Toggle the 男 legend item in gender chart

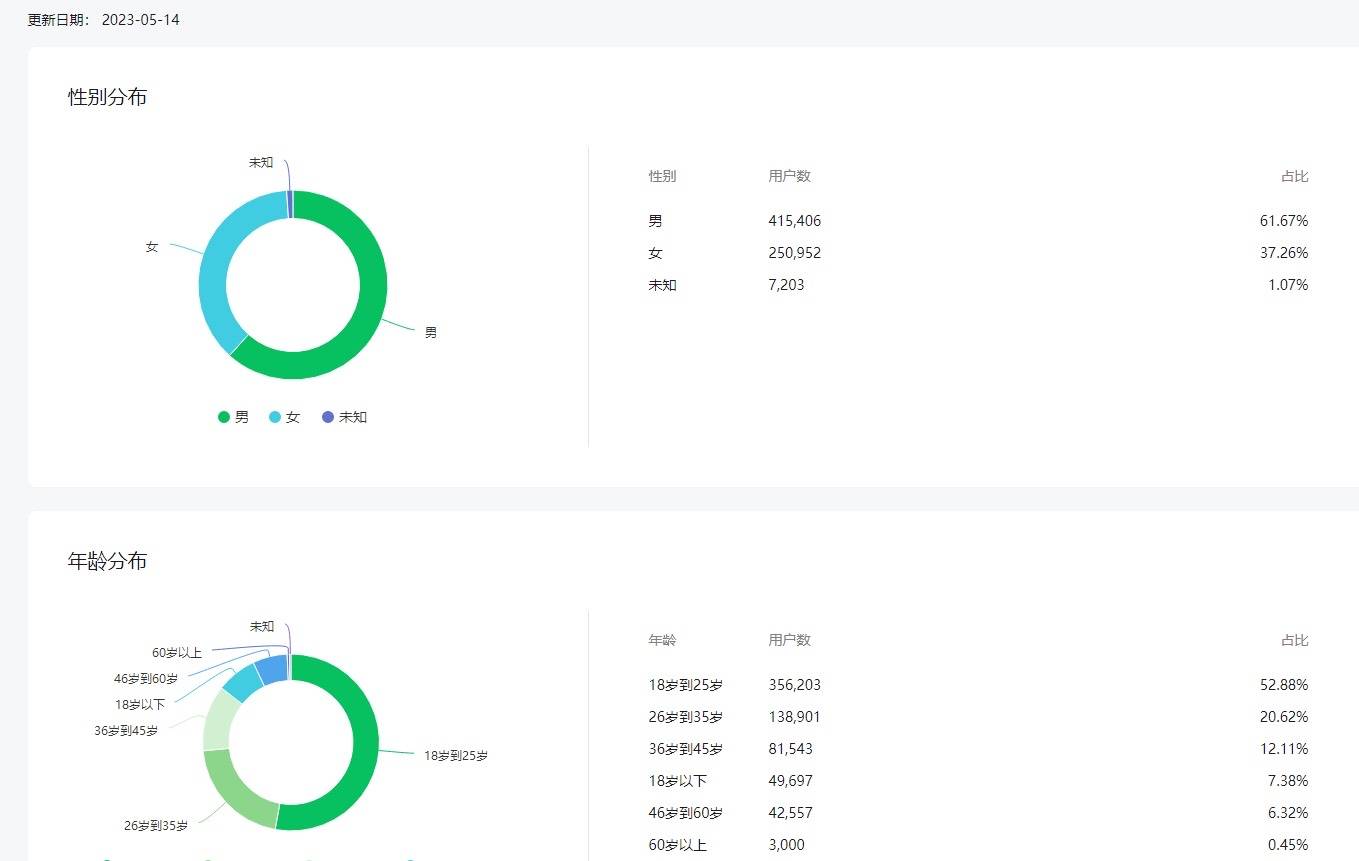point(234,417)
